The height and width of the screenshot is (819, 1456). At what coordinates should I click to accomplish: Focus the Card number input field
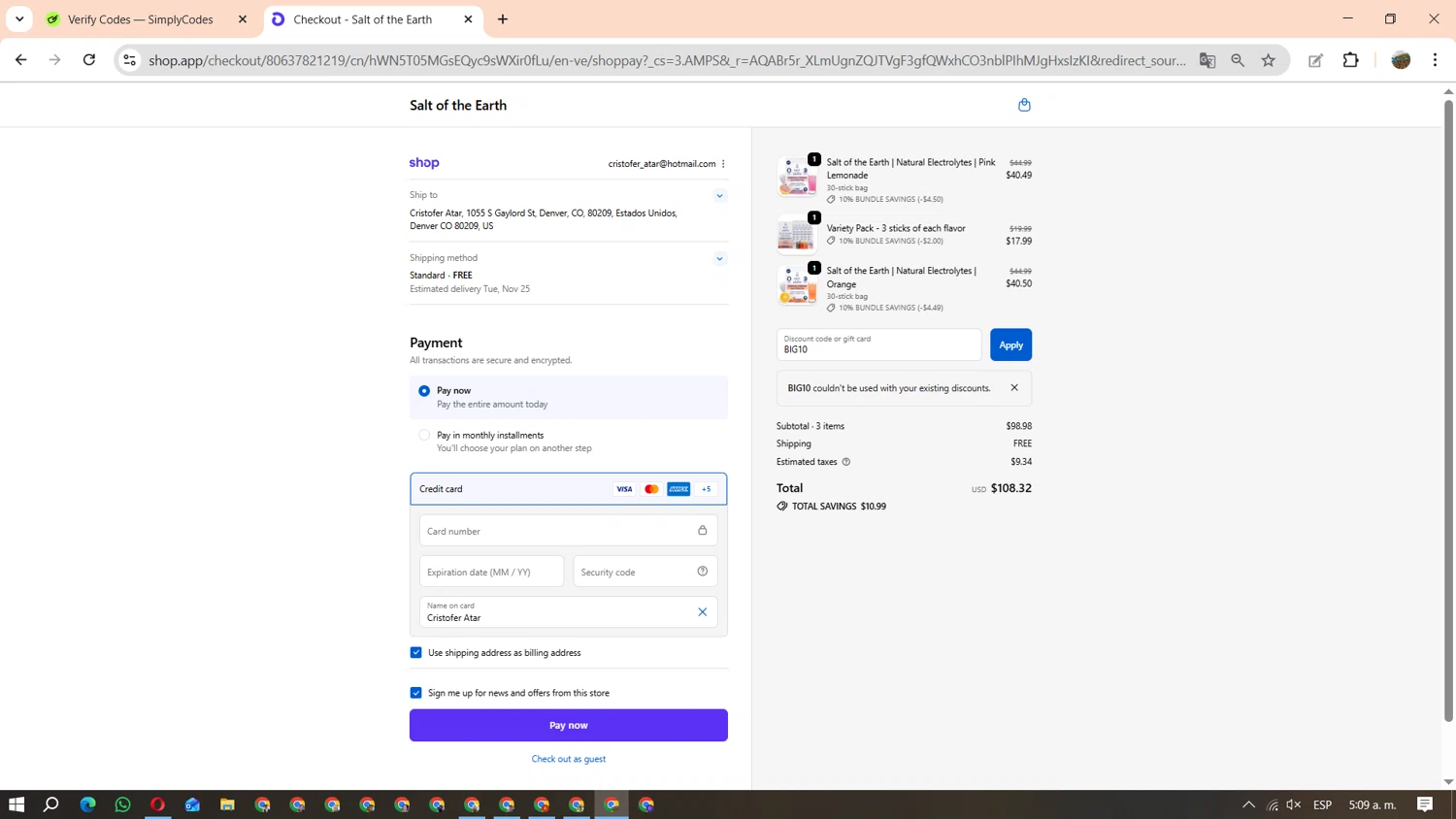tap(558, 531)
